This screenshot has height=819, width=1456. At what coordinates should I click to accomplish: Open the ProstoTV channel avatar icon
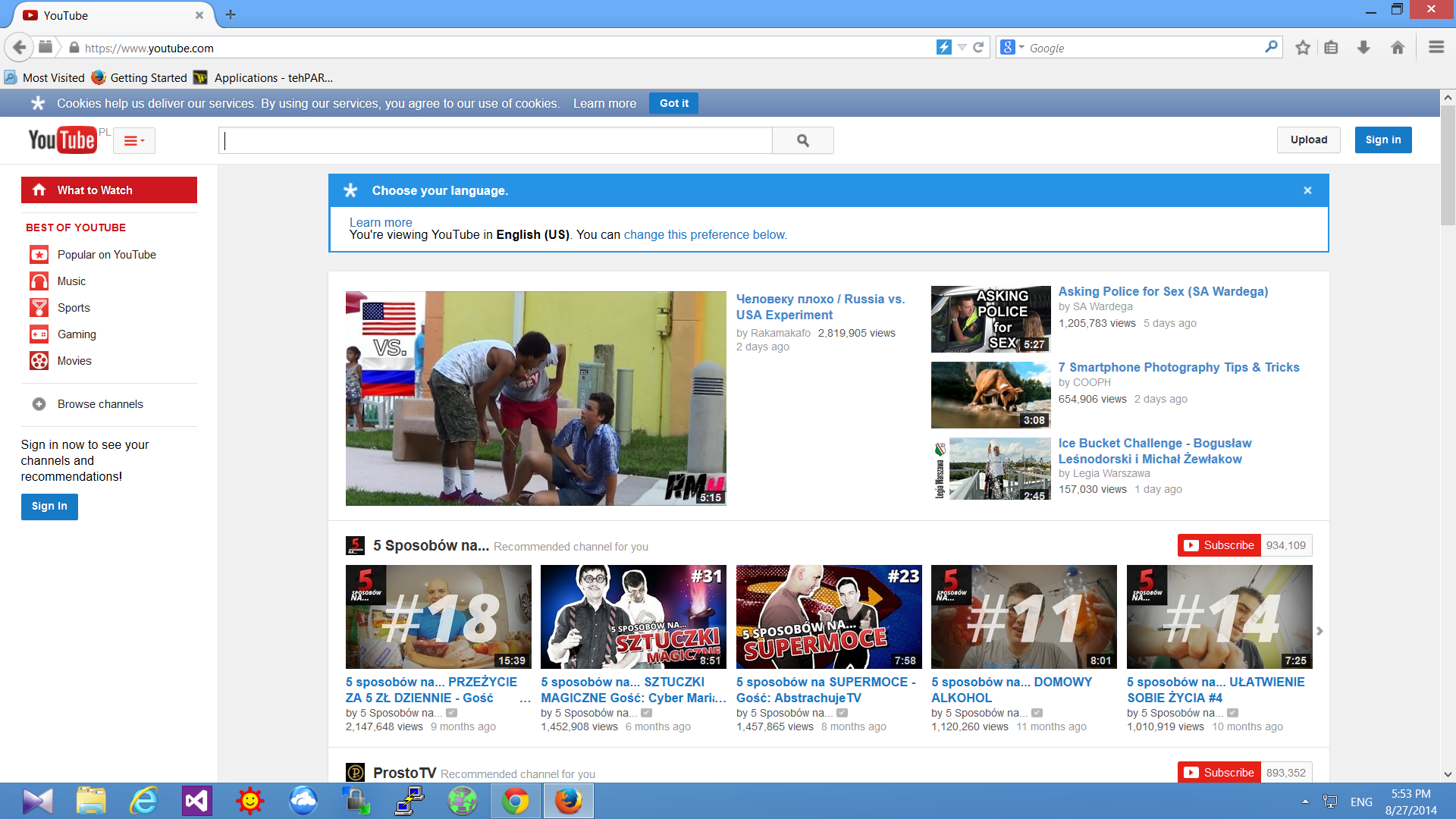[x=355, y=772]
